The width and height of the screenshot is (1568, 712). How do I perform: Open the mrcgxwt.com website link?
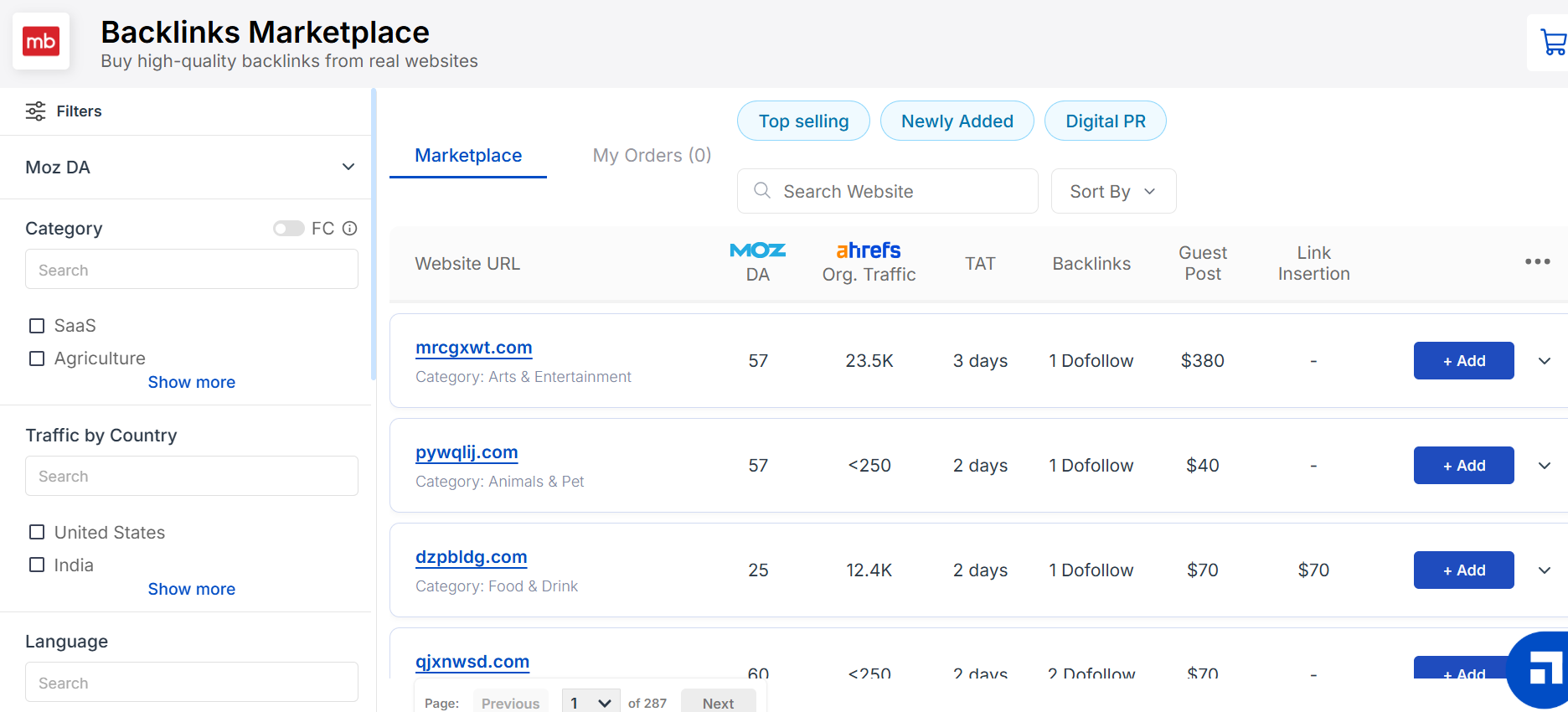tap(474, 348)
